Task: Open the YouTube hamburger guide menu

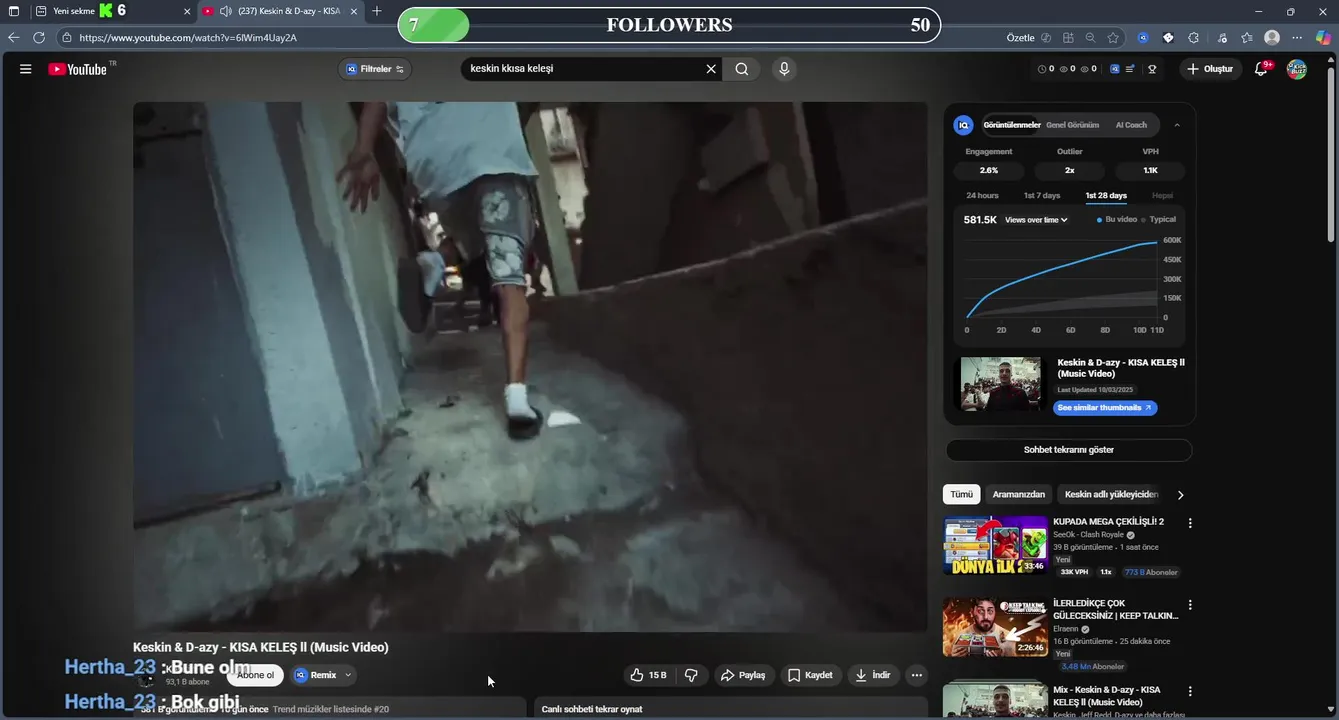Action: tap(25, 69)
